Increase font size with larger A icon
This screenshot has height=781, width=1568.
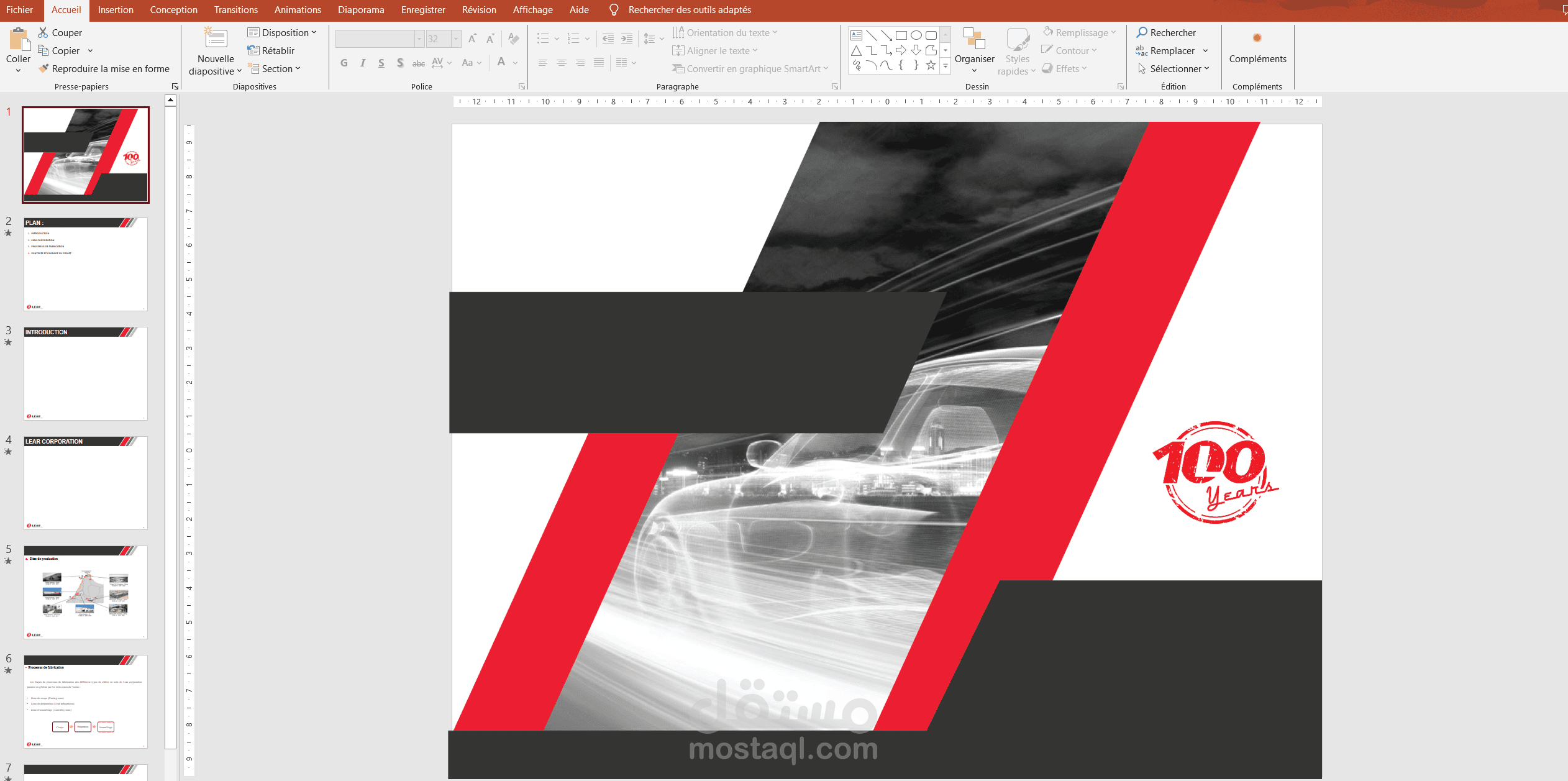[x=472, y=39]
